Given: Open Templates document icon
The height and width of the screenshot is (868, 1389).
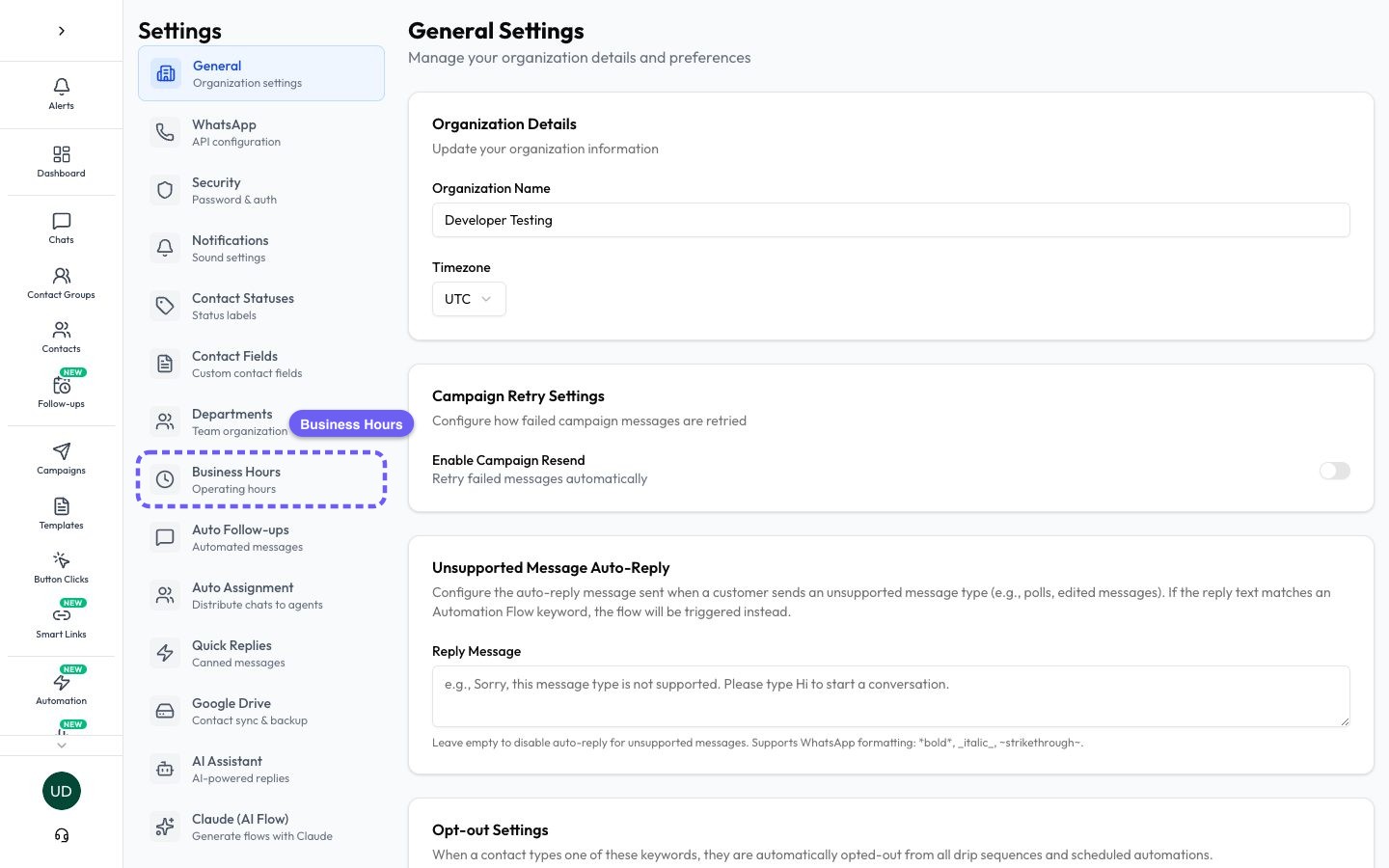Looking at the screenshot, I should pyautogui.click(x=61, y=506).
